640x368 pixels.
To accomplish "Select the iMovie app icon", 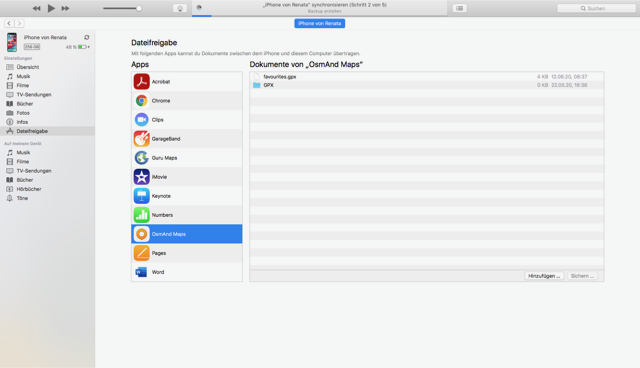I will (x=142, y=177).
